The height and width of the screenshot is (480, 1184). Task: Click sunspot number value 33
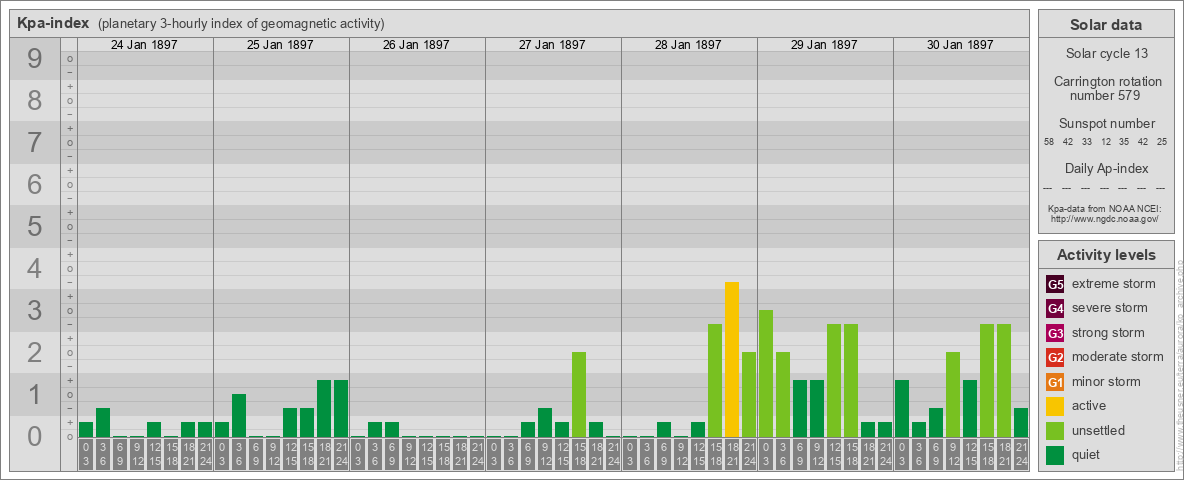point(1087,141)
